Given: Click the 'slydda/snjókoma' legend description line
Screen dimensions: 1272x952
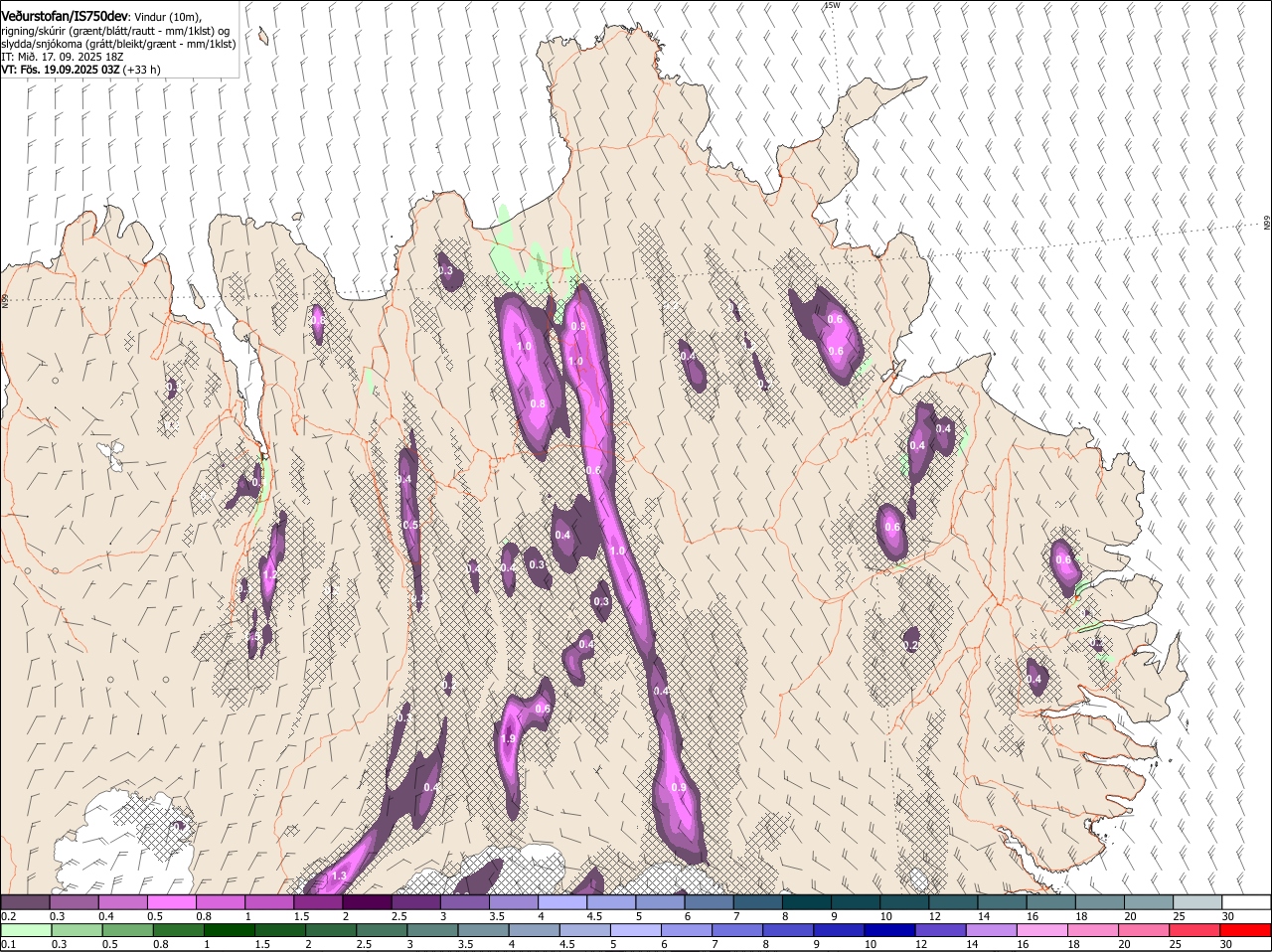Looking at the screenshot, I should [118, 44].
